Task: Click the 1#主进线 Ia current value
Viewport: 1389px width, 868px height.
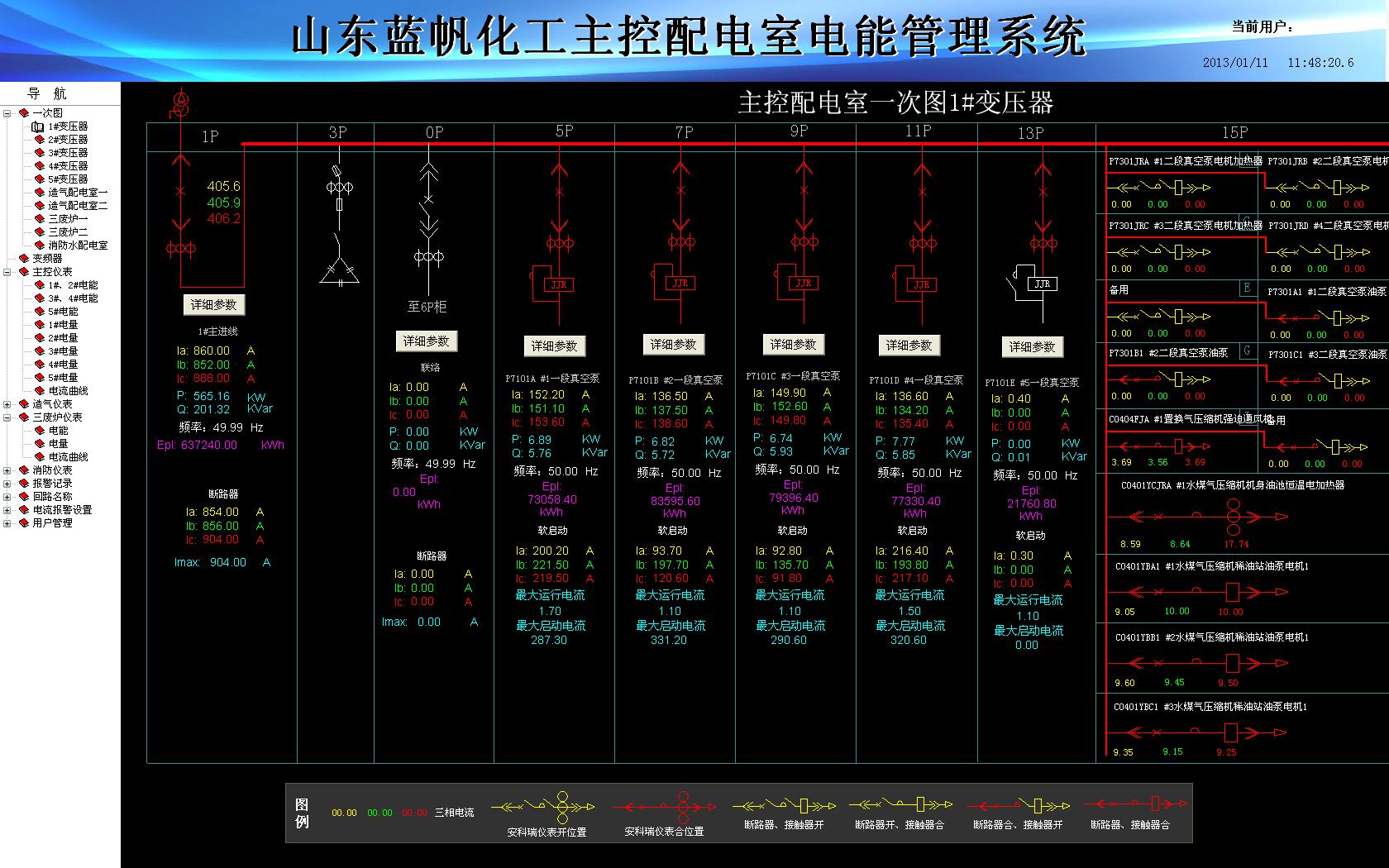Action: coord(212,351)
